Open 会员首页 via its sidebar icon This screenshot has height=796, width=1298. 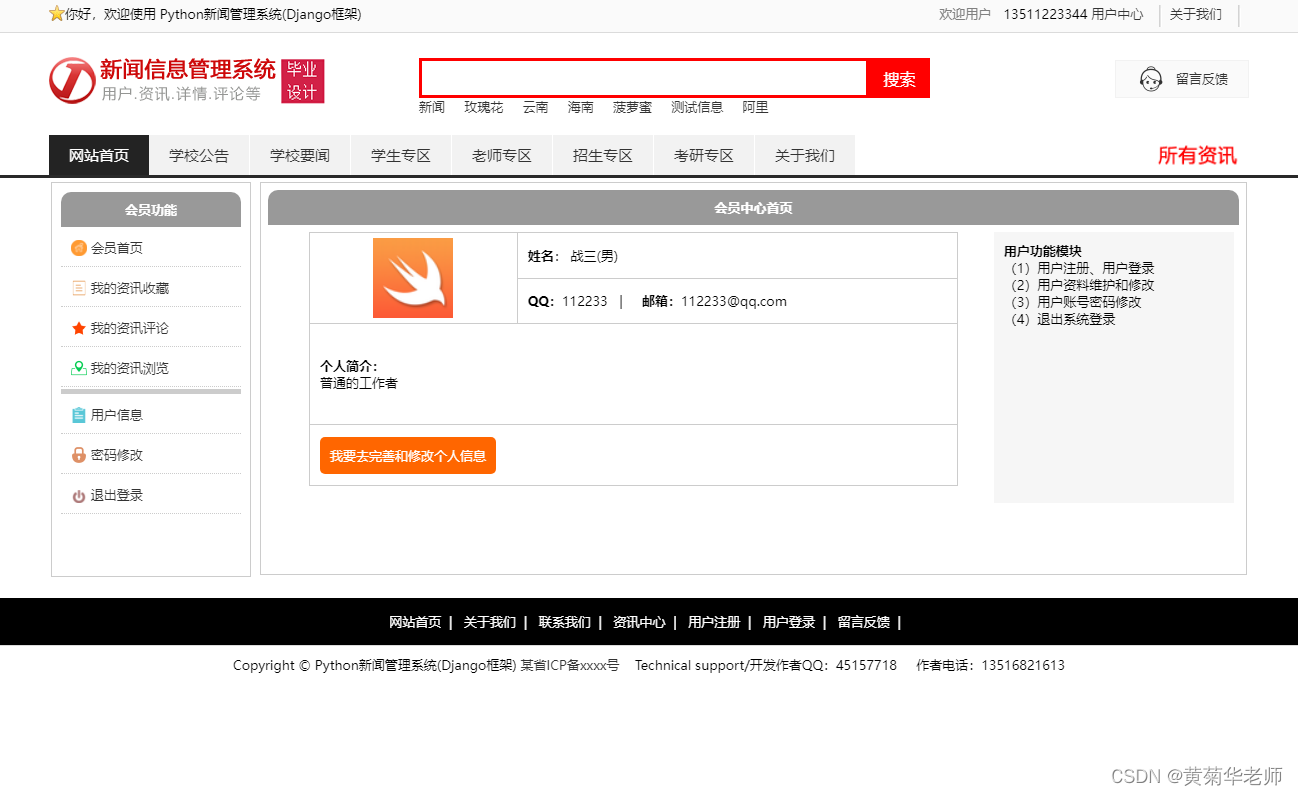(80, 247)
